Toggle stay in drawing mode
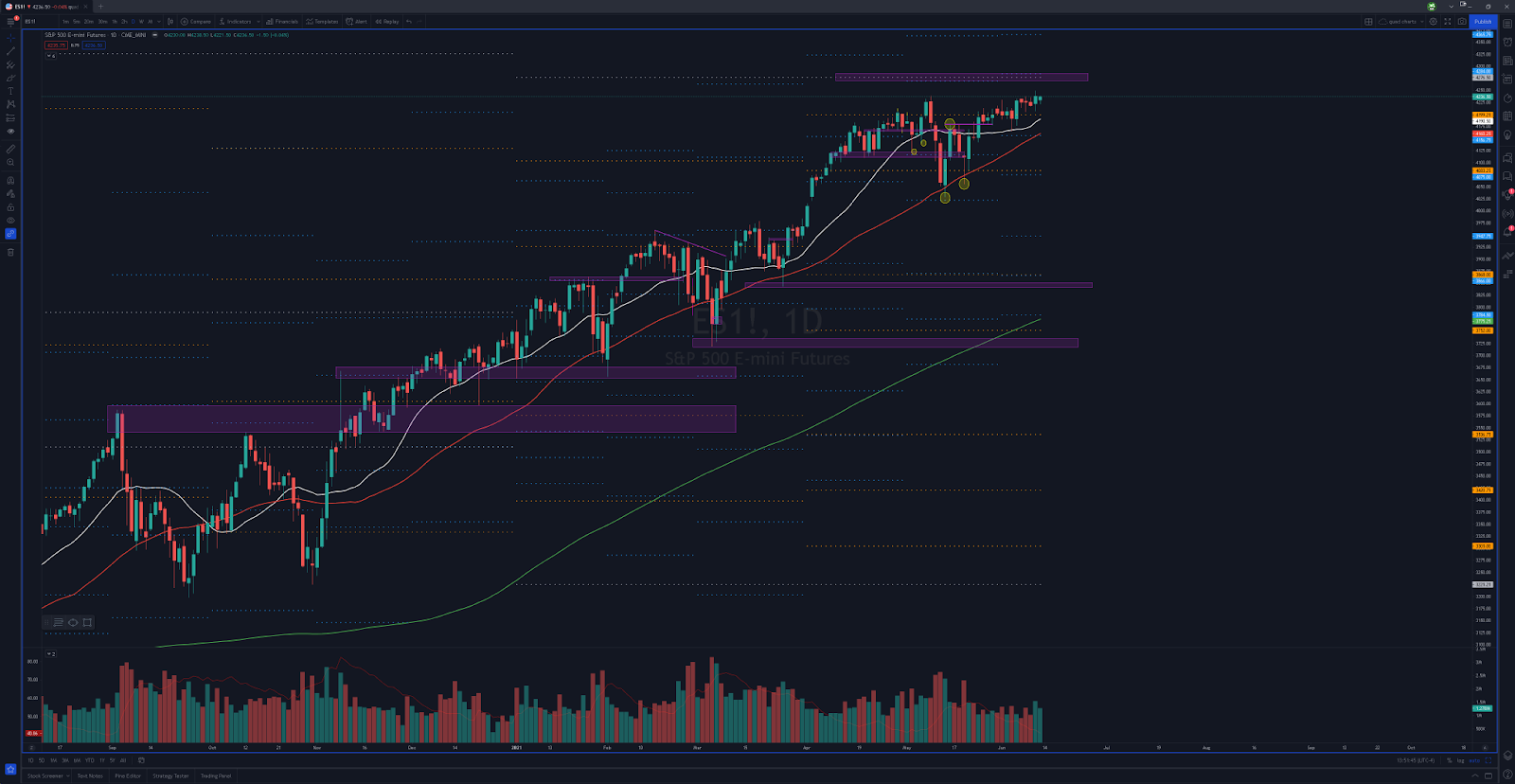Screen dimensions: 1515x784 (x=10, y=194)
